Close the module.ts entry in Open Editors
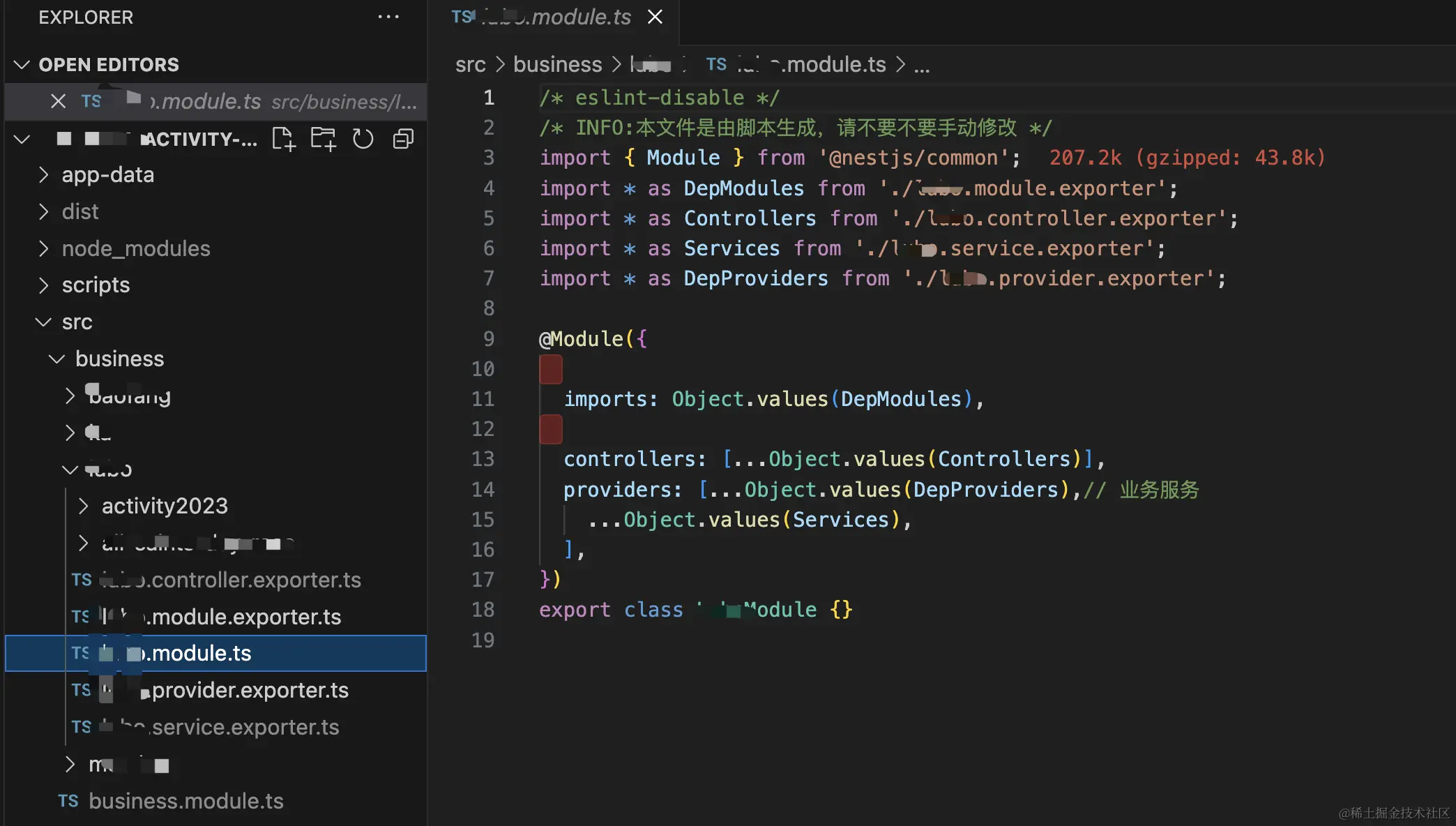The width and height of the screenshot is (1456, 826). click(x=59, y=101)
